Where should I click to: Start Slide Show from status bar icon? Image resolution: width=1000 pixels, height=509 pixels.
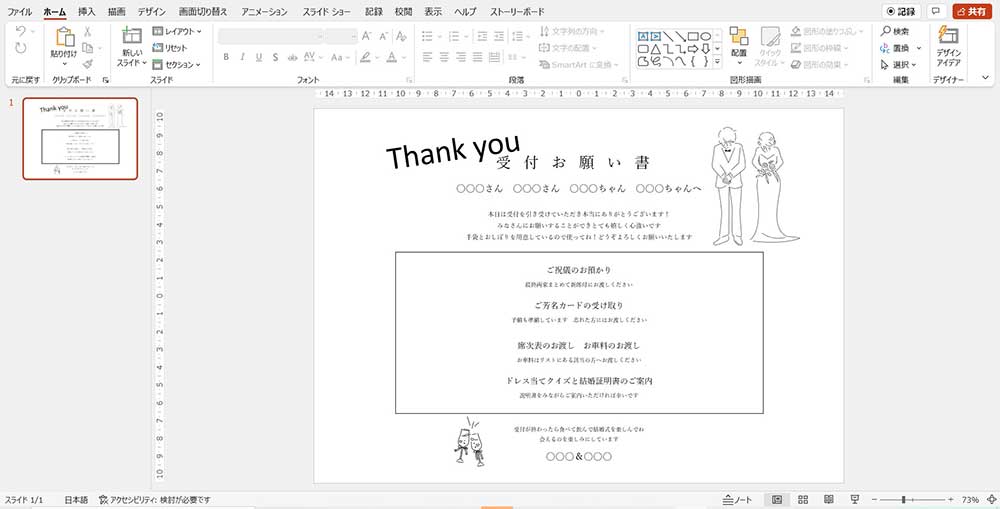click(x=855, y=500)
